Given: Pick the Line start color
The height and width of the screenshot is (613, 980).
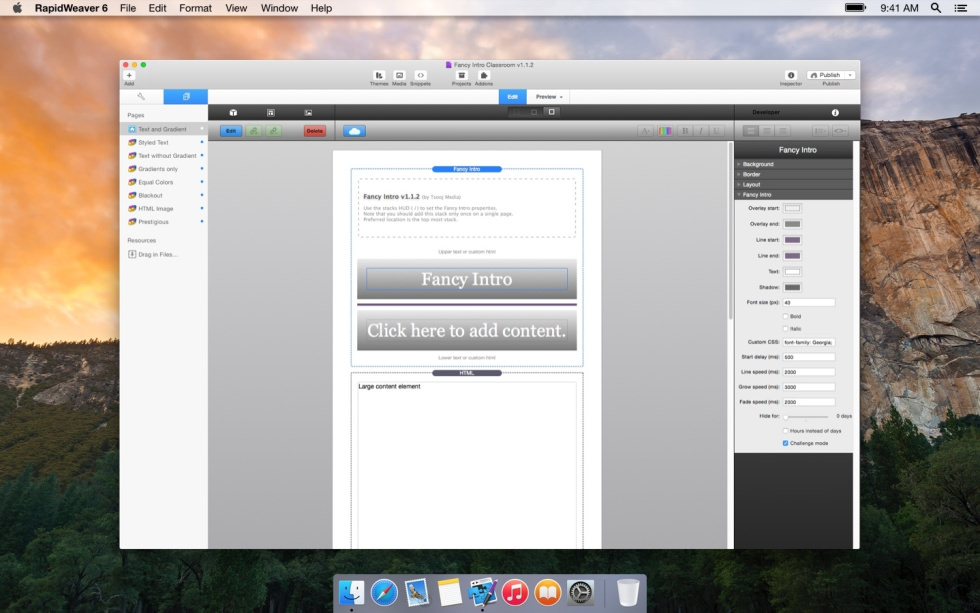Looking at the screenshot, I should tap(792, 240).
